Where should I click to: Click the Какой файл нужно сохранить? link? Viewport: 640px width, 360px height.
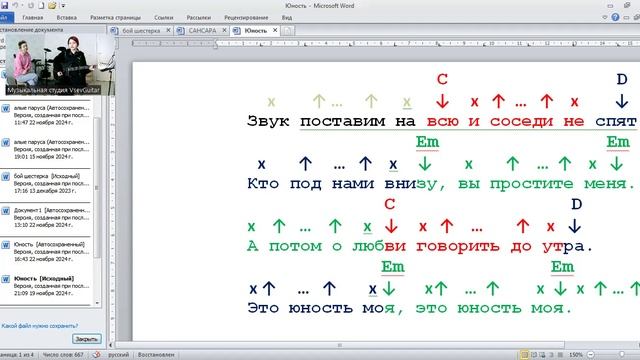[x=40, y=326]
